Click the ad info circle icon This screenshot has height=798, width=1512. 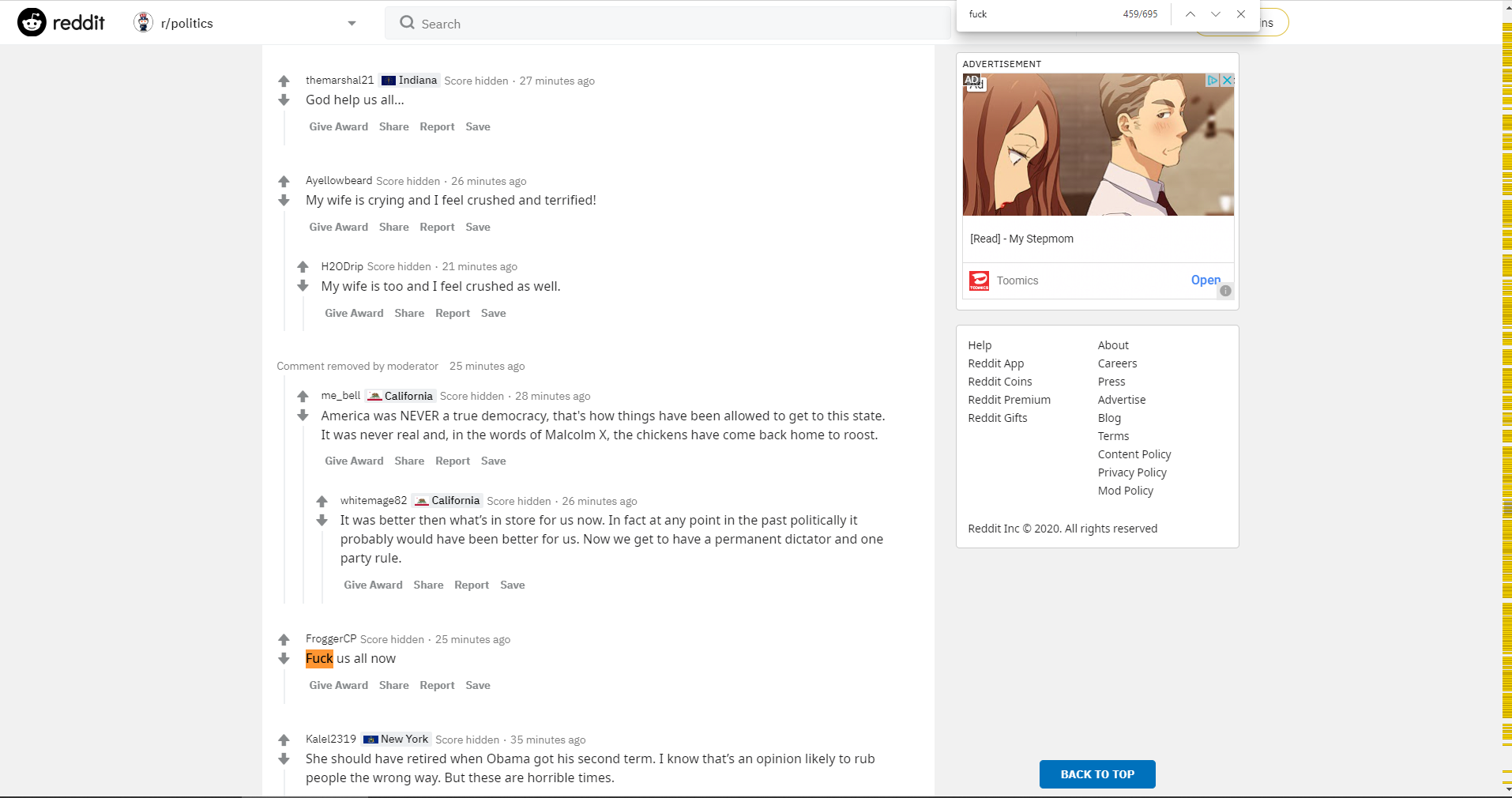click(x=1225, y=291)
